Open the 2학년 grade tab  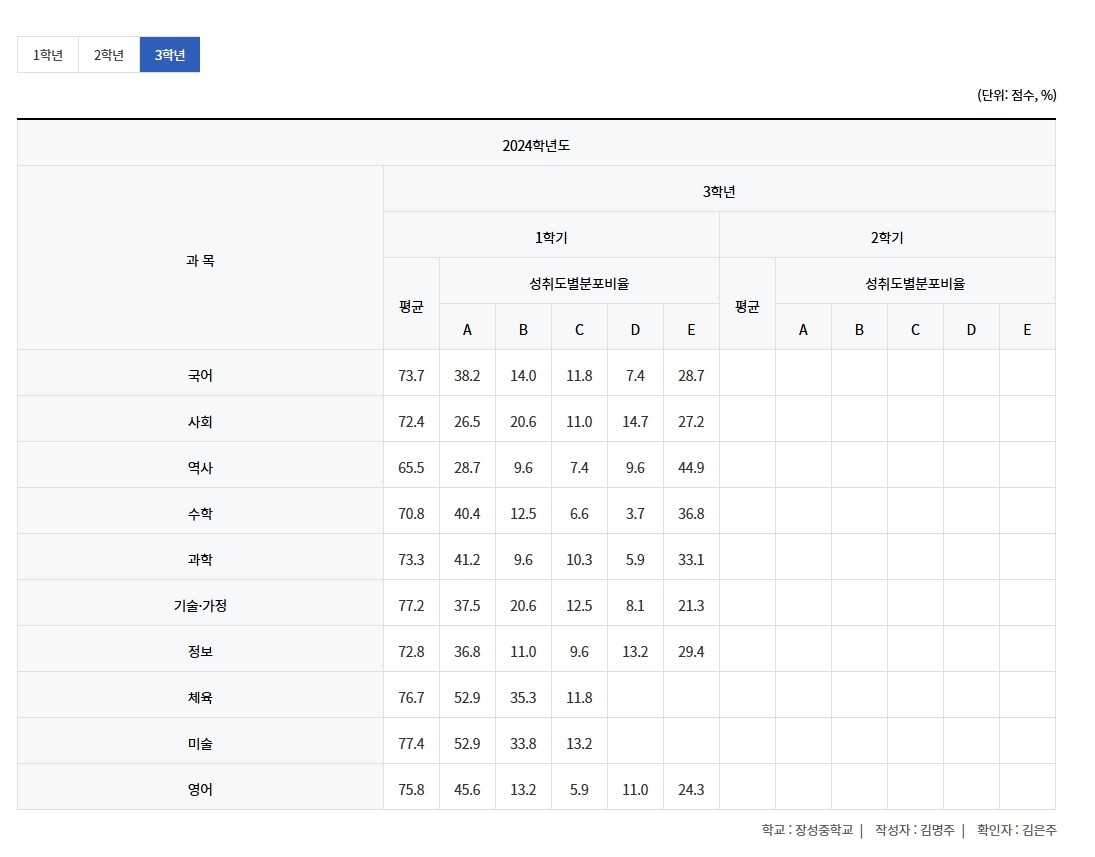[109, 55]
